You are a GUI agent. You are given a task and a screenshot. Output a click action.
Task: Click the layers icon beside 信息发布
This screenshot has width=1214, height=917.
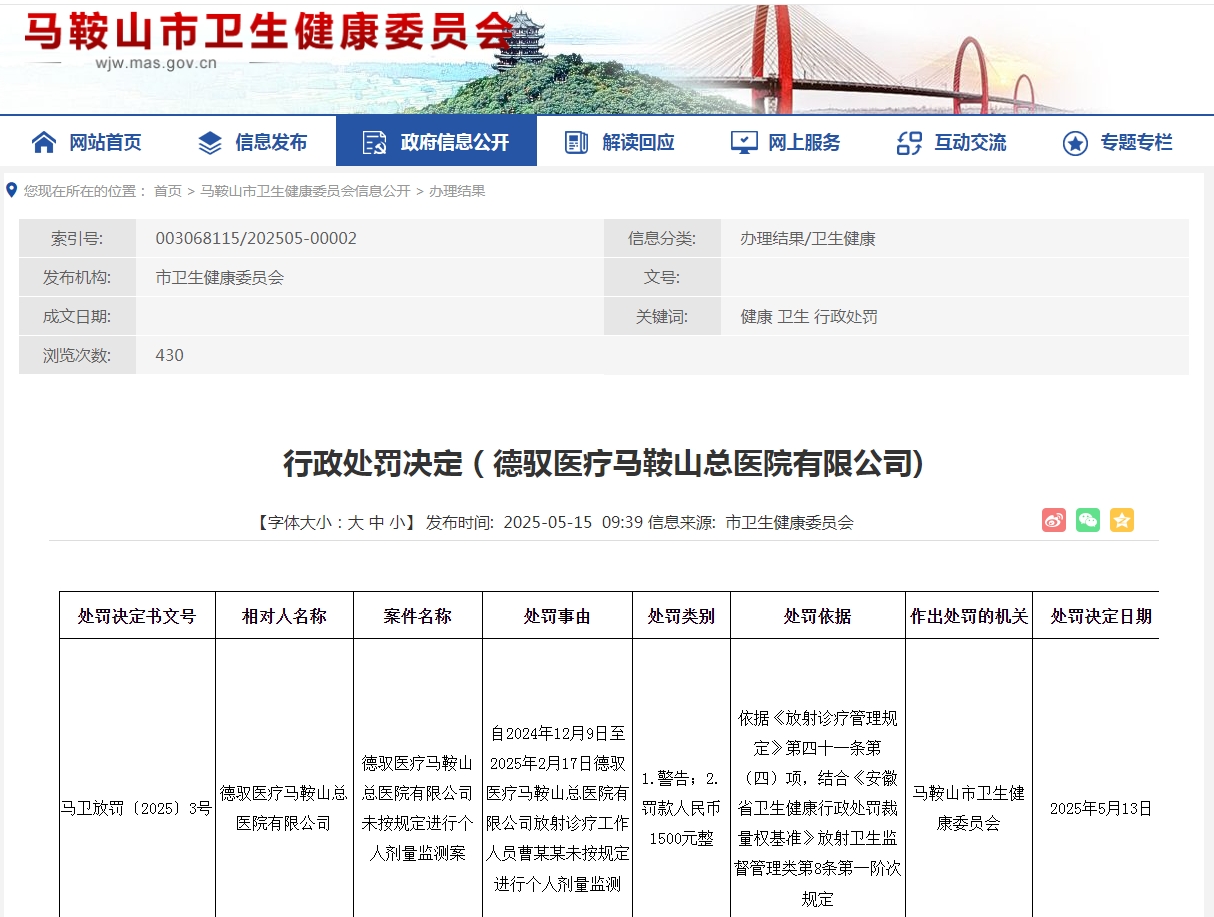pos(210,142)
